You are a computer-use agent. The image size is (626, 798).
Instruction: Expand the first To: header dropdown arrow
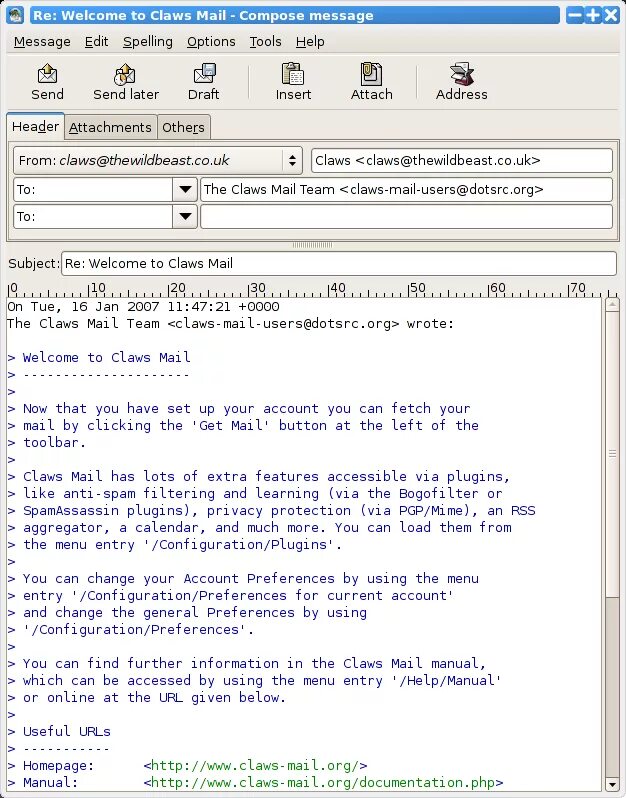click(185, 190)
